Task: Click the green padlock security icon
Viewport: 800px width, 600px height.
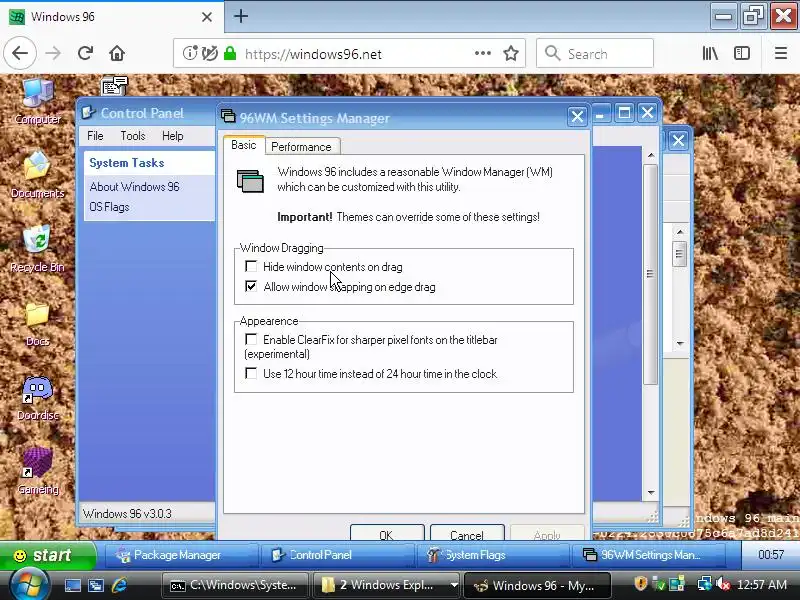Action: [x=230, y=53]
